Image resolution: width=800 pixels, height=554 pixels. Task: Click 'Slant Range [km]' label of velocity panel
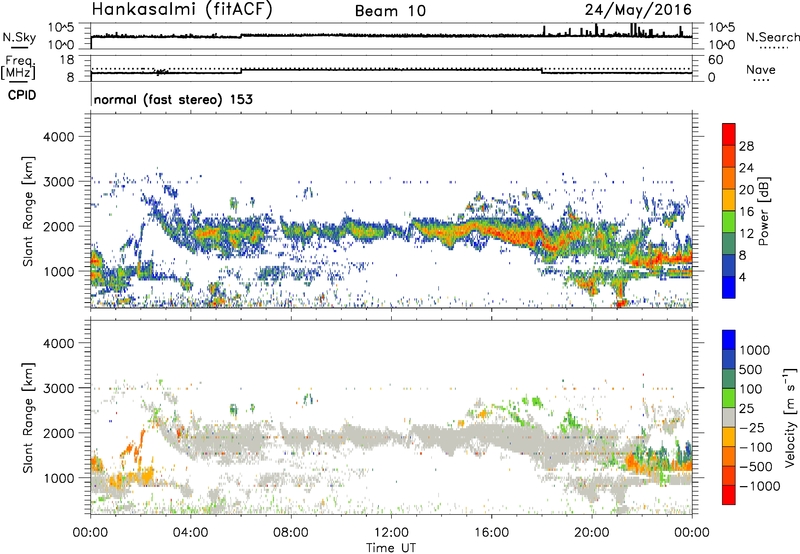pyautogui.click(x=28, y=417)
